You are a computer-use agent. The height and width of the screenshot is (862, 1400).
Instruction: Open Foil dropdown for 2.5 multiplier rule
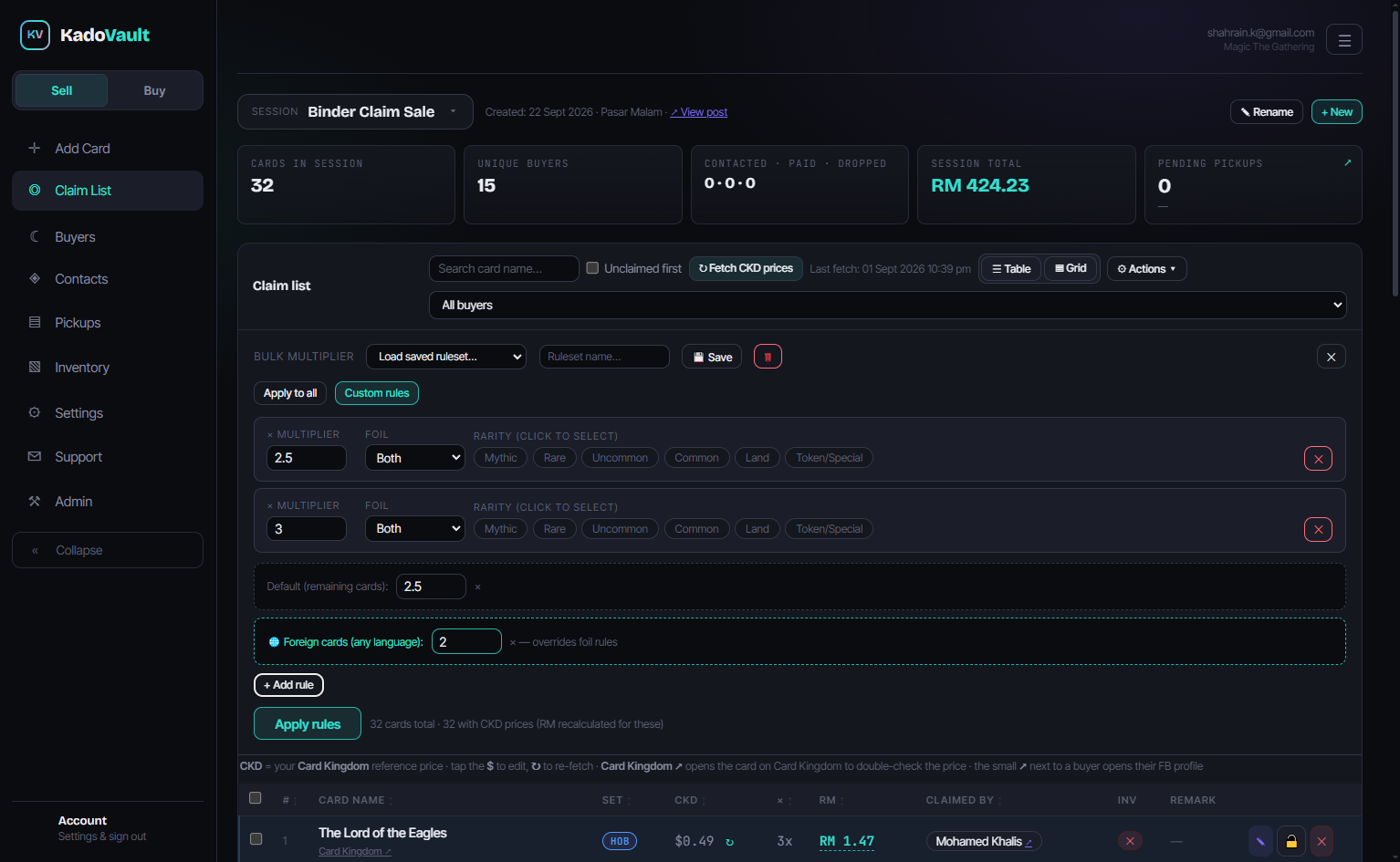[415, 458]
